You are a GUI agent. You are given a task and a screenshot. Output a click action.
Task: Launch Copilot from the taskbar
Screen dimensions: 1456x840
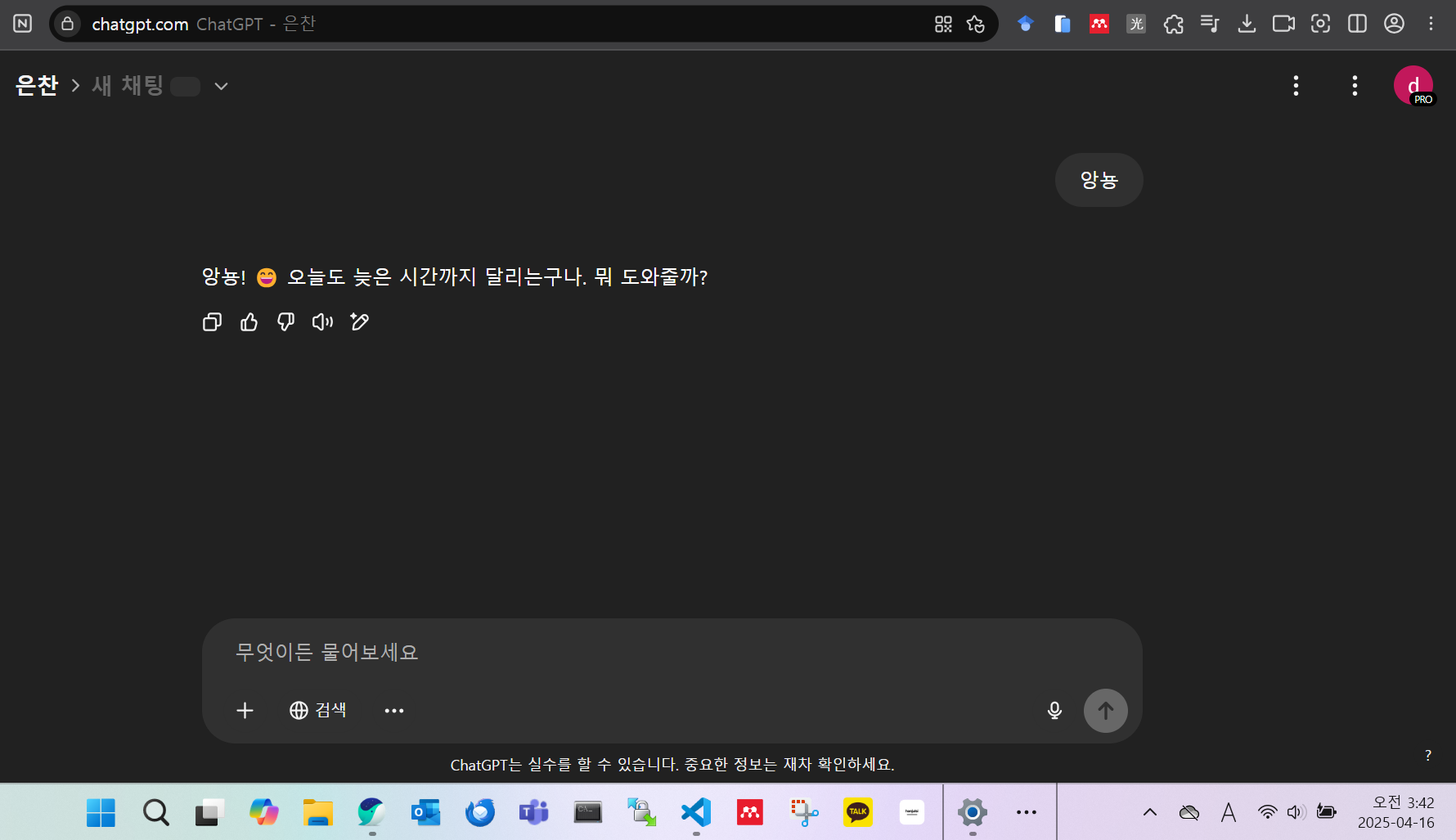263,812
